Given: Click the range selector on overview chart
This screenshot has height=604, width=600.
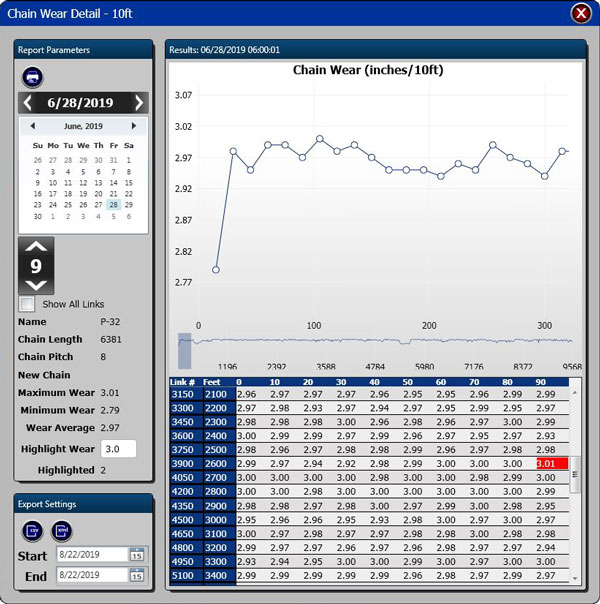Looking at the screenshot, I should pos(184,351).
